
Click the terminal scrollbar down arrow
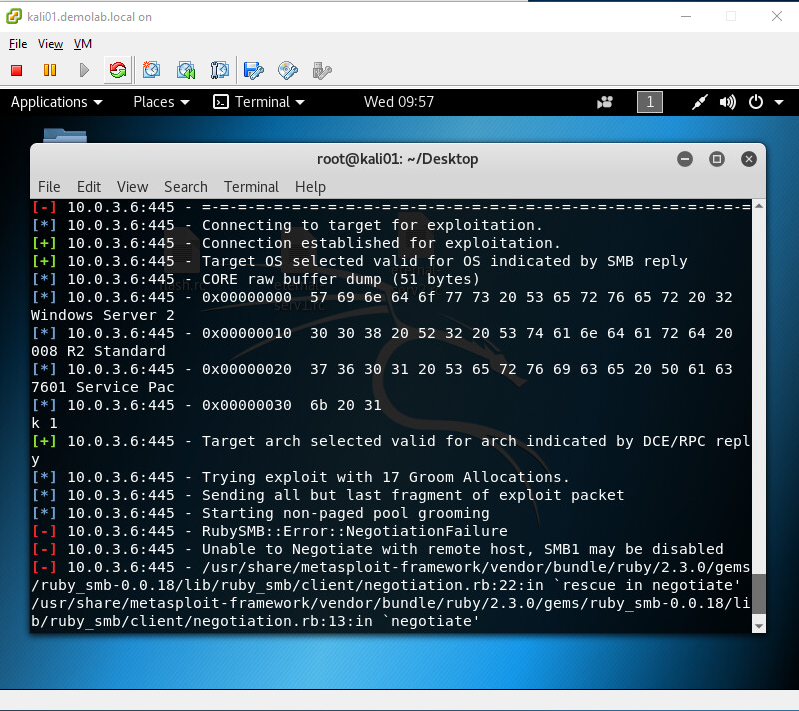pyautogui.click(x=759, y=626)
